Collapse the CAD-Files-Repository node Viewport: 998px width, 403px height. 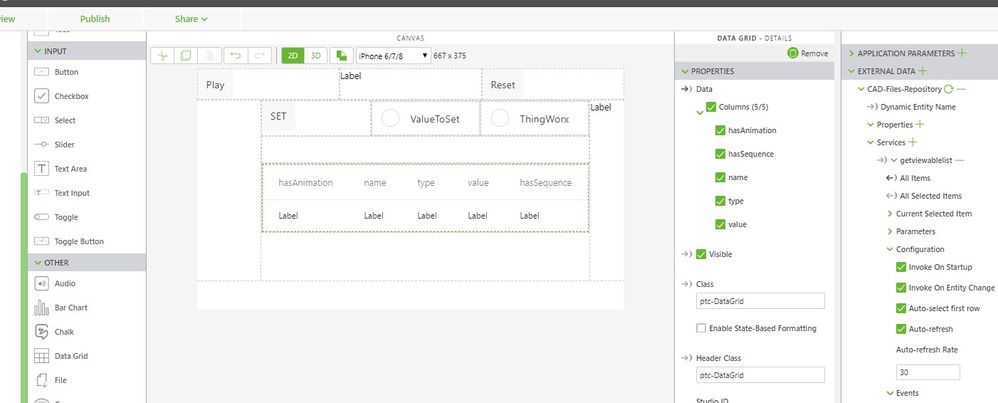tap(861, 89)
